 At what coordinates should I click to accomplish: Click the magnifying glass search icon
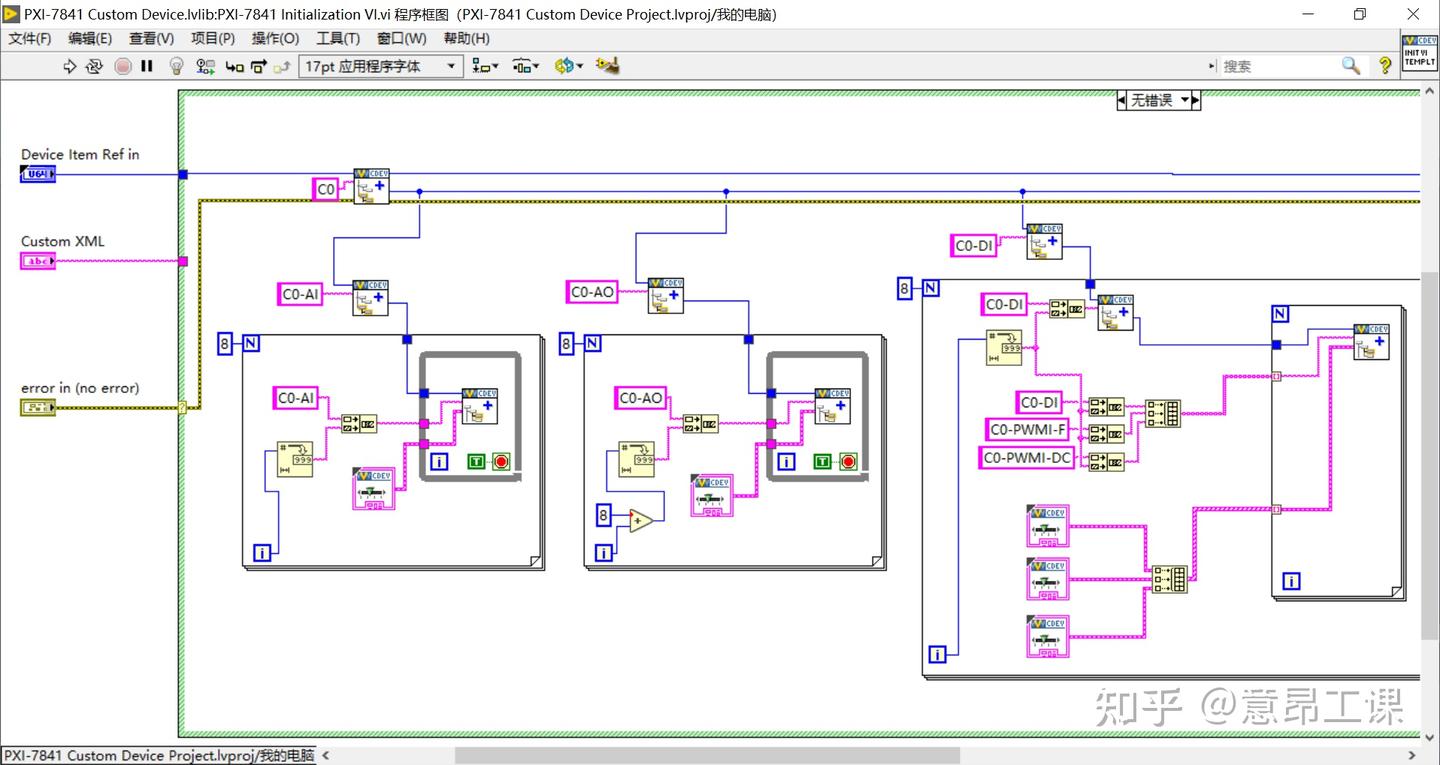pyautogui.click(x=1351, y=66)
